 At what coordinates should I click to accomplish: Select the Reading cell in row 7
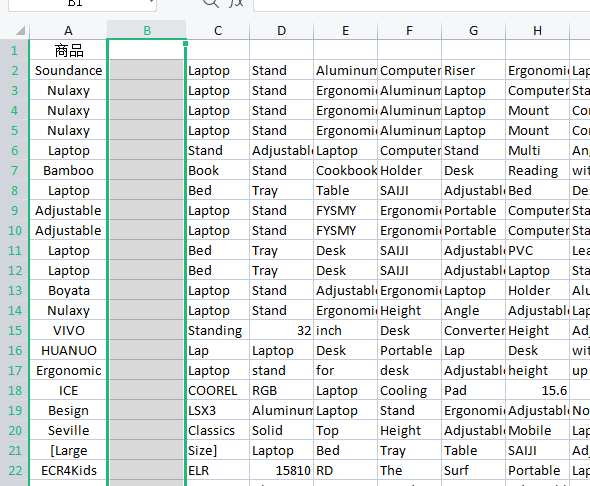pyautogui.click(x=537, y=170)
